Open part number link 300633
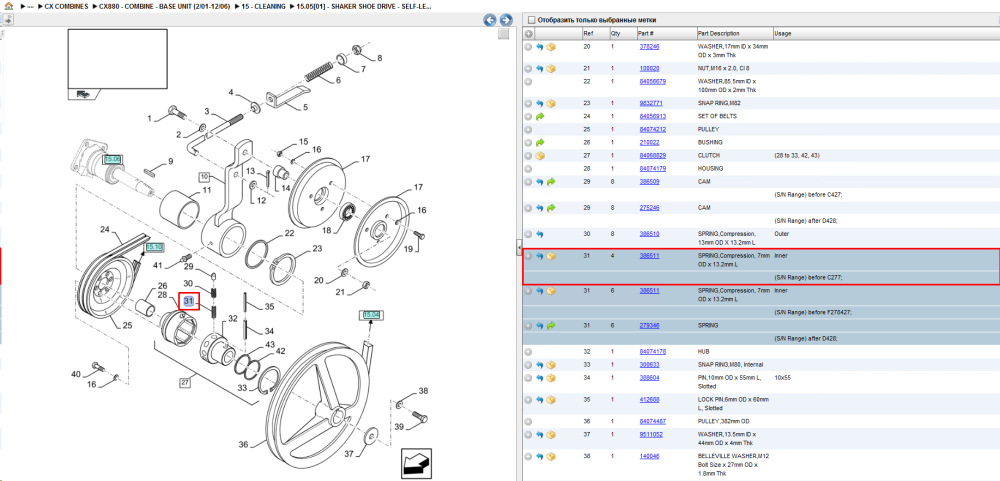This screenshot has width=1000, height=481. click(x=649, y=365)
